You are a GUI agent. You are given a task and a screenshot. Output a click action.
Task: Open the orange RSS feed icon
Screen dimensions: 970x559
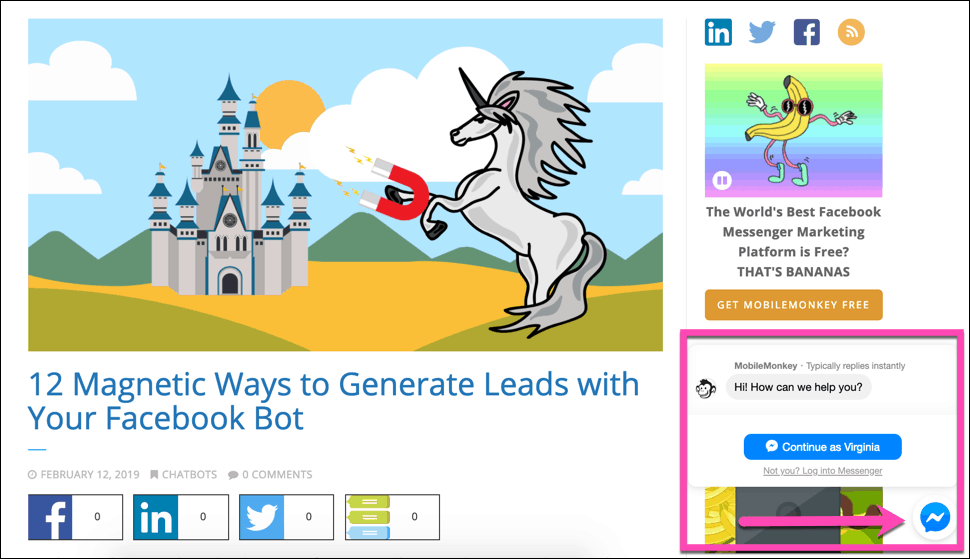pos(851,32)
